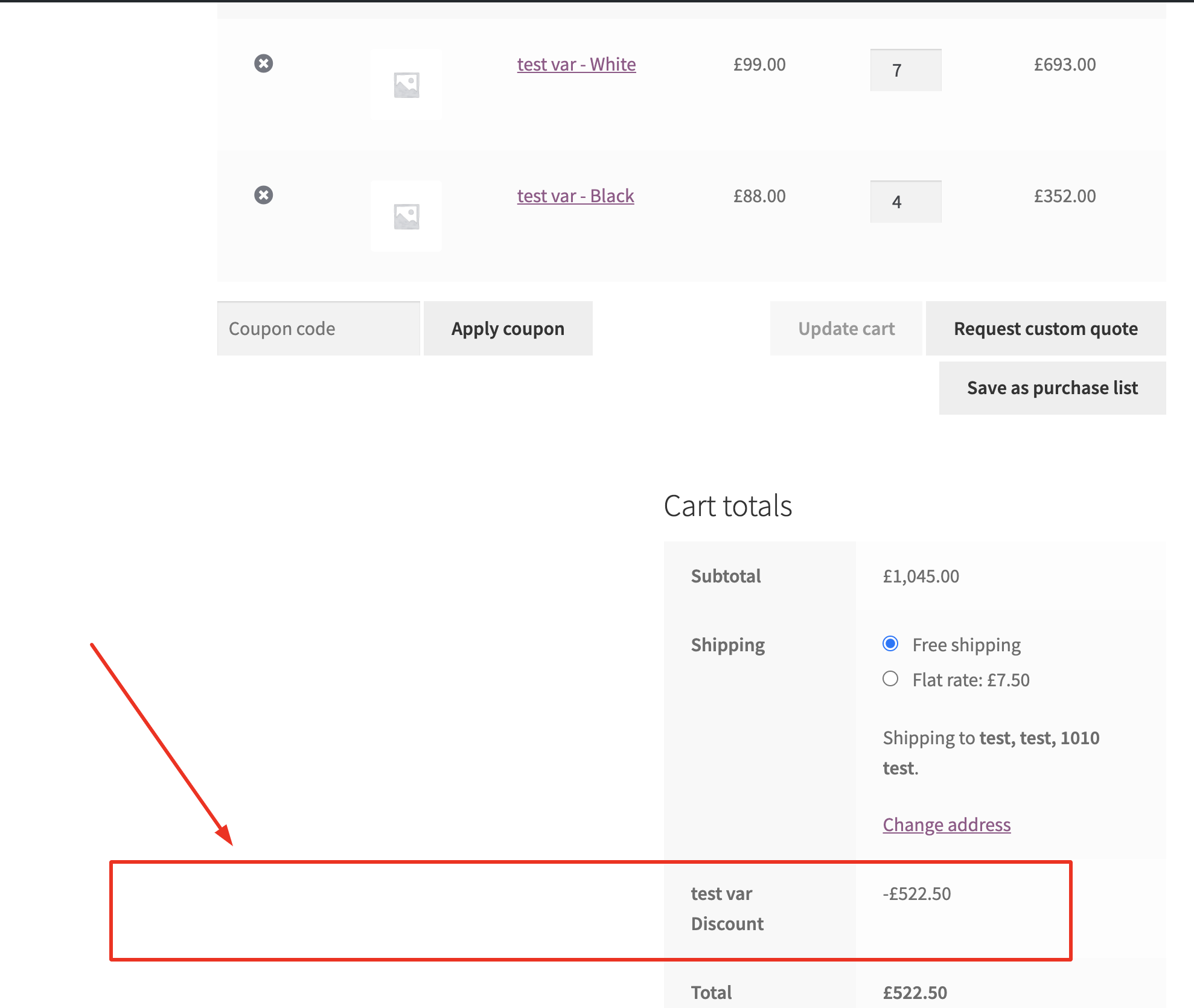Open the test var - Black product link
This screenshot has width=1194, height=1008.
(x=575, y=196)
